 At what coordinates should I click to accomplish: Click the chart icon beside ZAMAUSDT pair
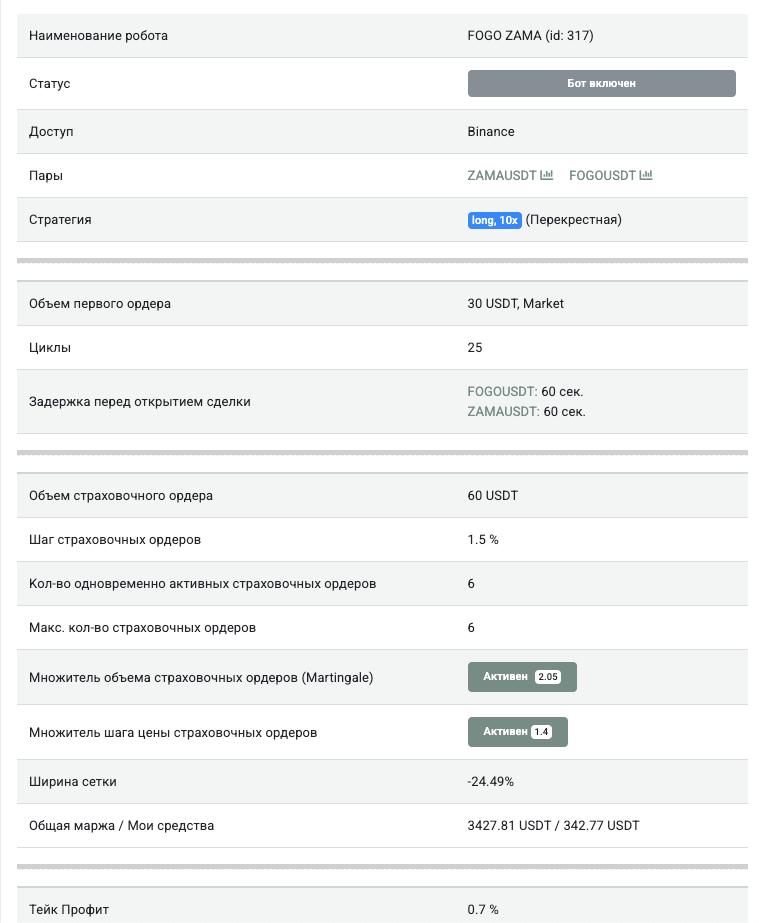tap(545, 175)
